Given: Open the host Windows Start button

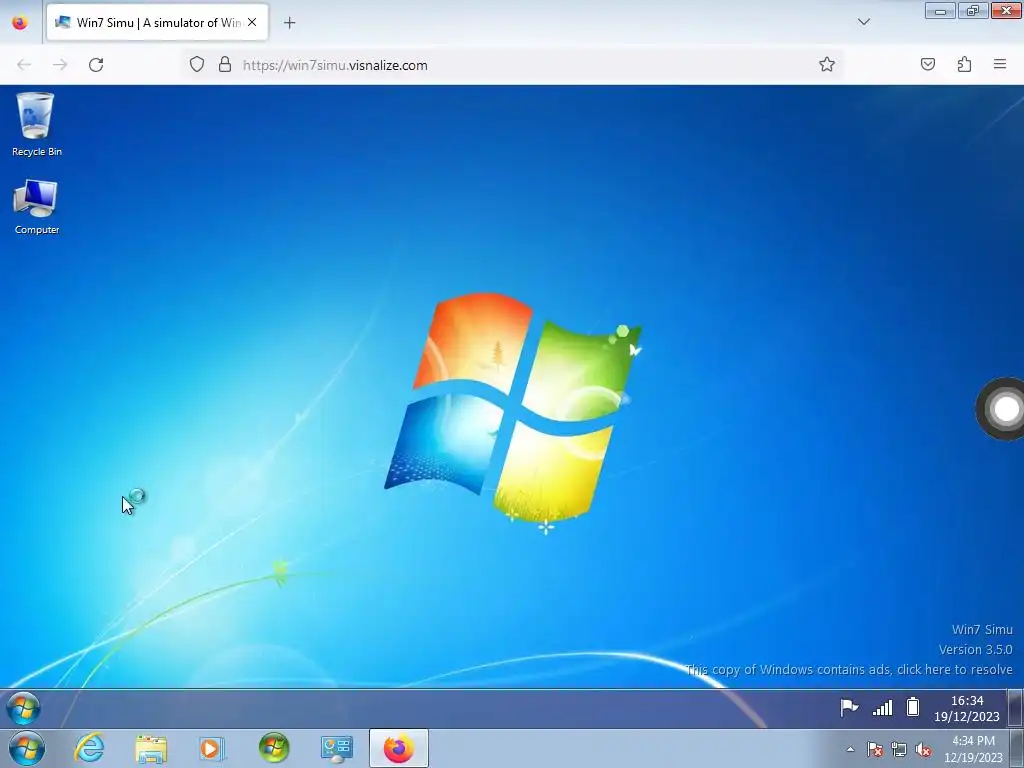Looking at the screenshot, I should click(x=27, y=748).
